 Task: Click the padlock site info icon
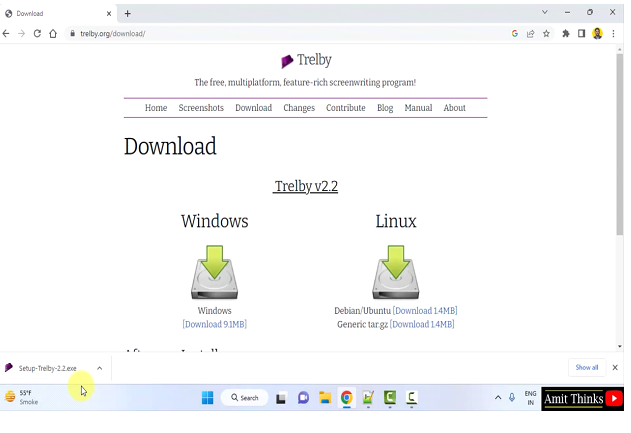pos(72,34)
